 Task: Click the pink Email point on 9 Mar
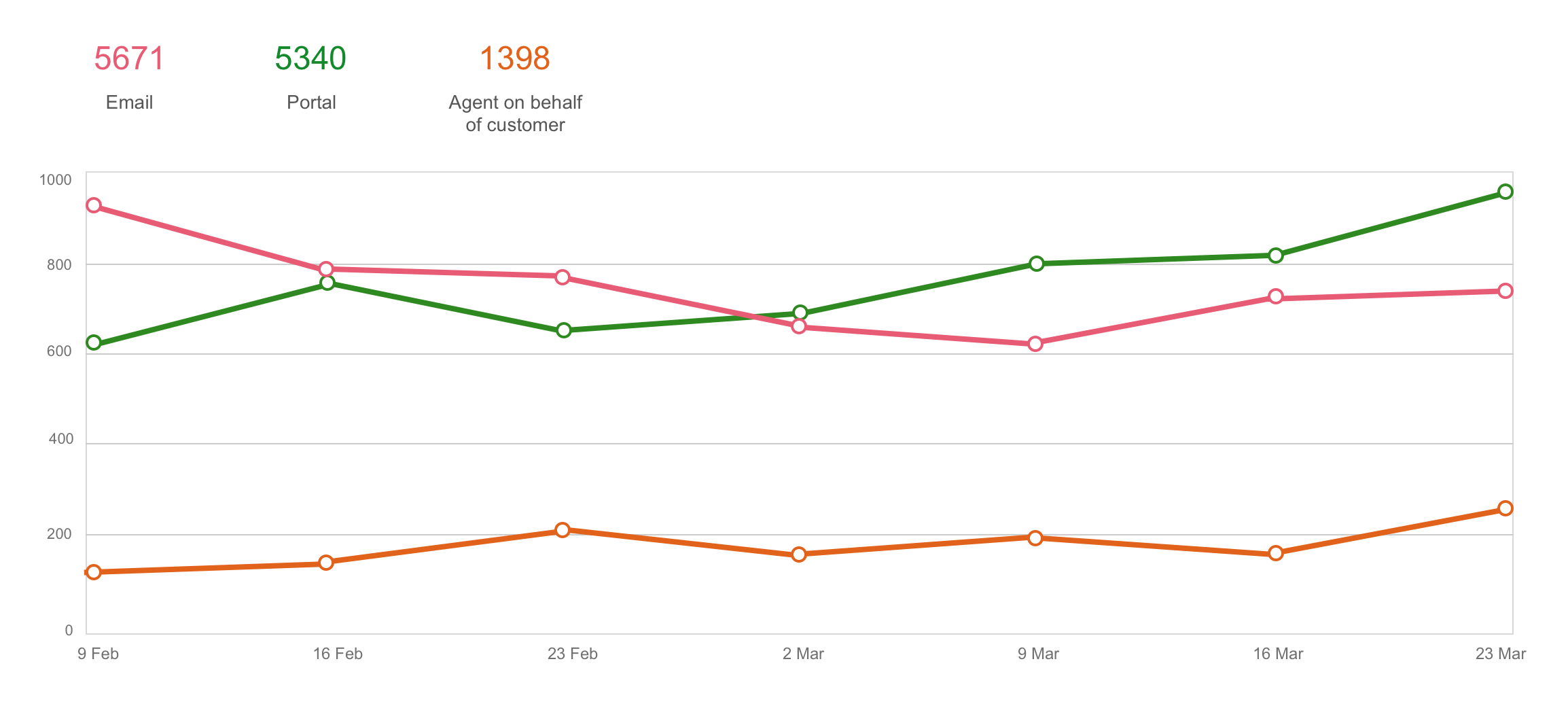tap(1035, 344)
